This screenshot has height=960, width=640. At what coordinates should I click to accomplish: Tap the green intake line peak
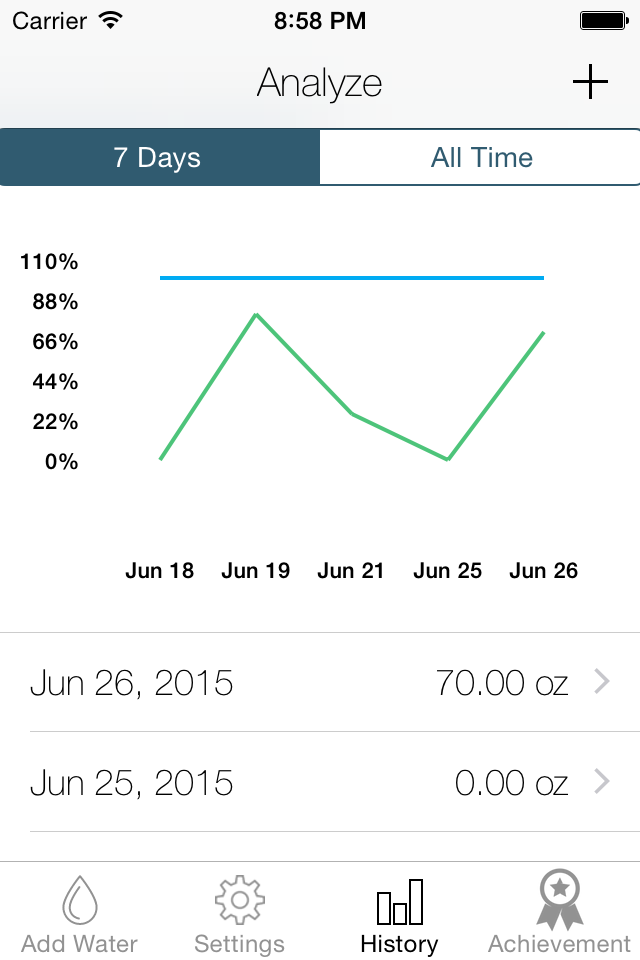[x=256, y=315]
